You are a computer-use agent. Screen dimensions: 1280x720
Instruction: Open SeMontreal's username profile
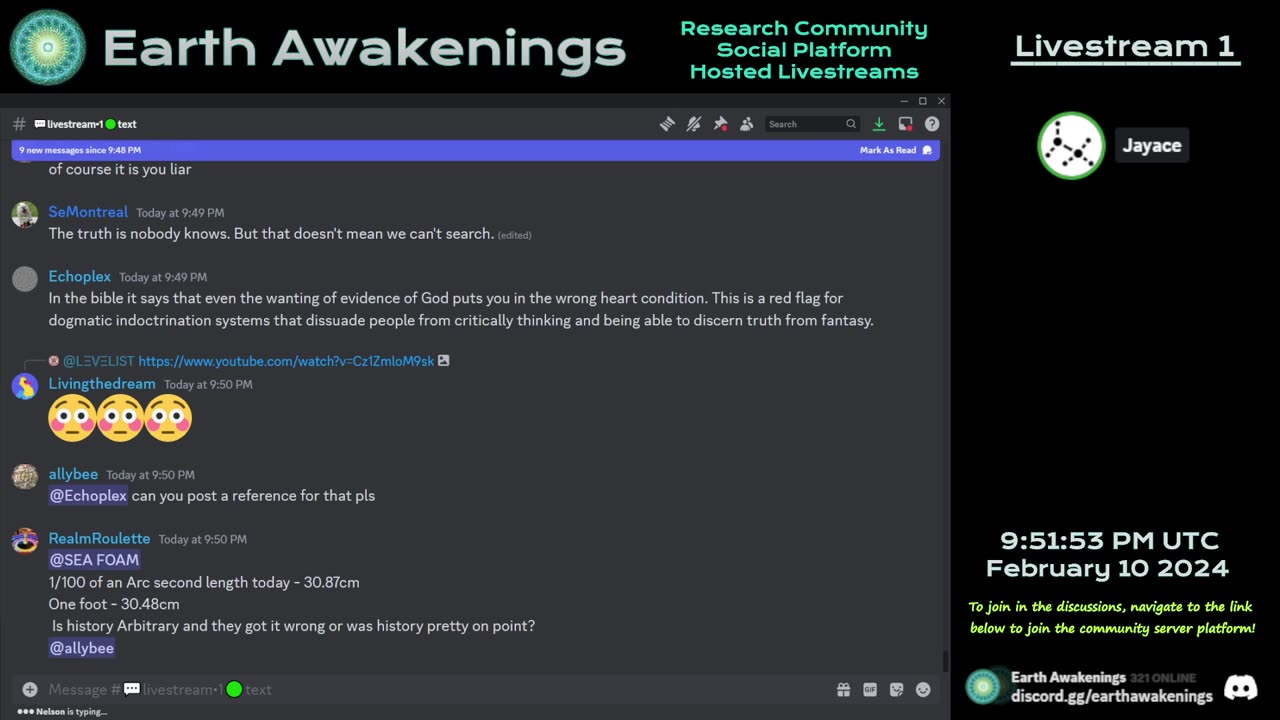coord(88,212)
